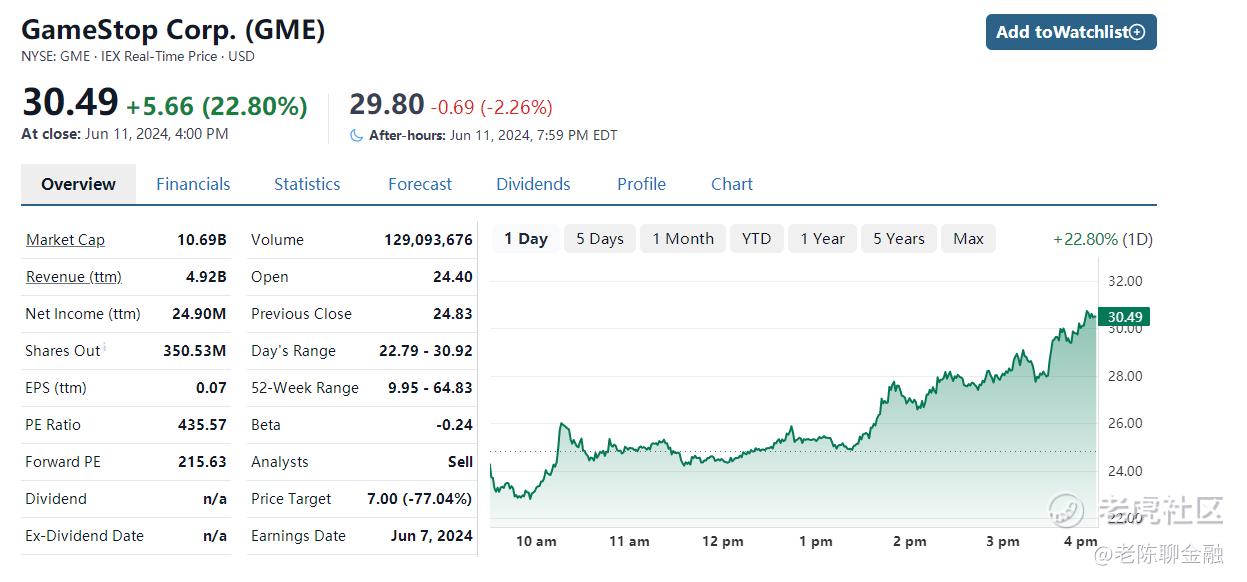
Task: Go to the Forecast tab
Action: pos(420,184)
